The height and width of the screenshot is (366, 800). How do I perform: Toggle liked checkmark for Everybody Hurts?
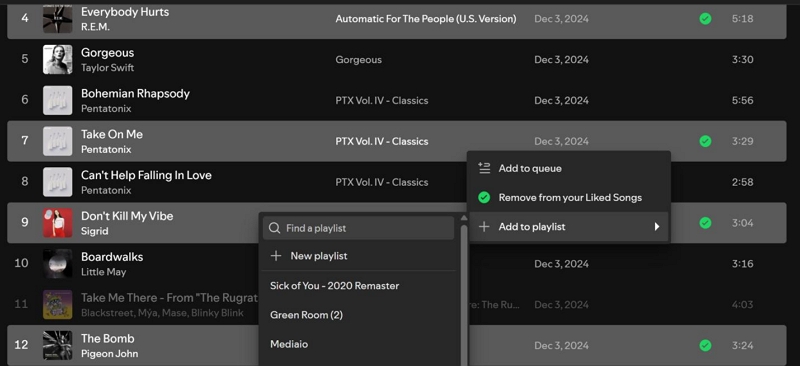click(705, 19)
